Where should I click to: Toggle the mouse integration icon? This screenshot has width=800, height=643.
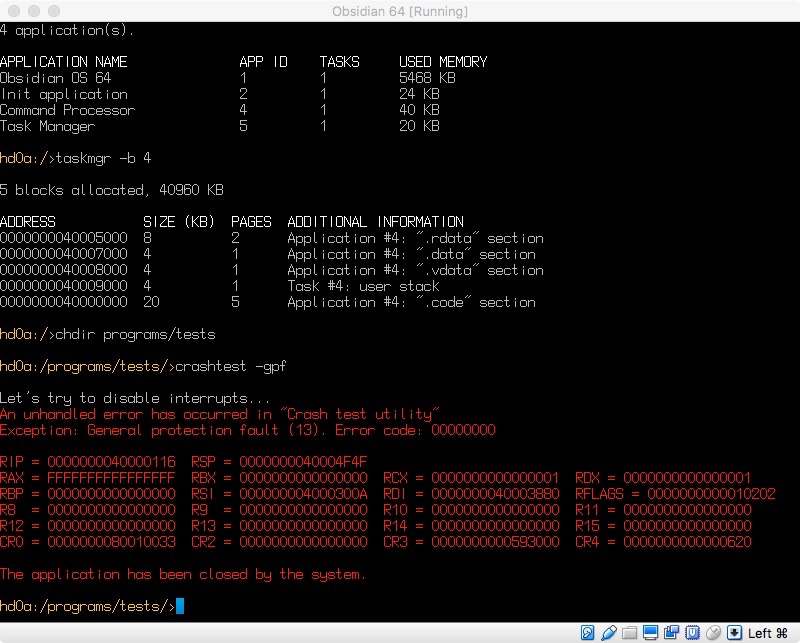tap(713, 633)
